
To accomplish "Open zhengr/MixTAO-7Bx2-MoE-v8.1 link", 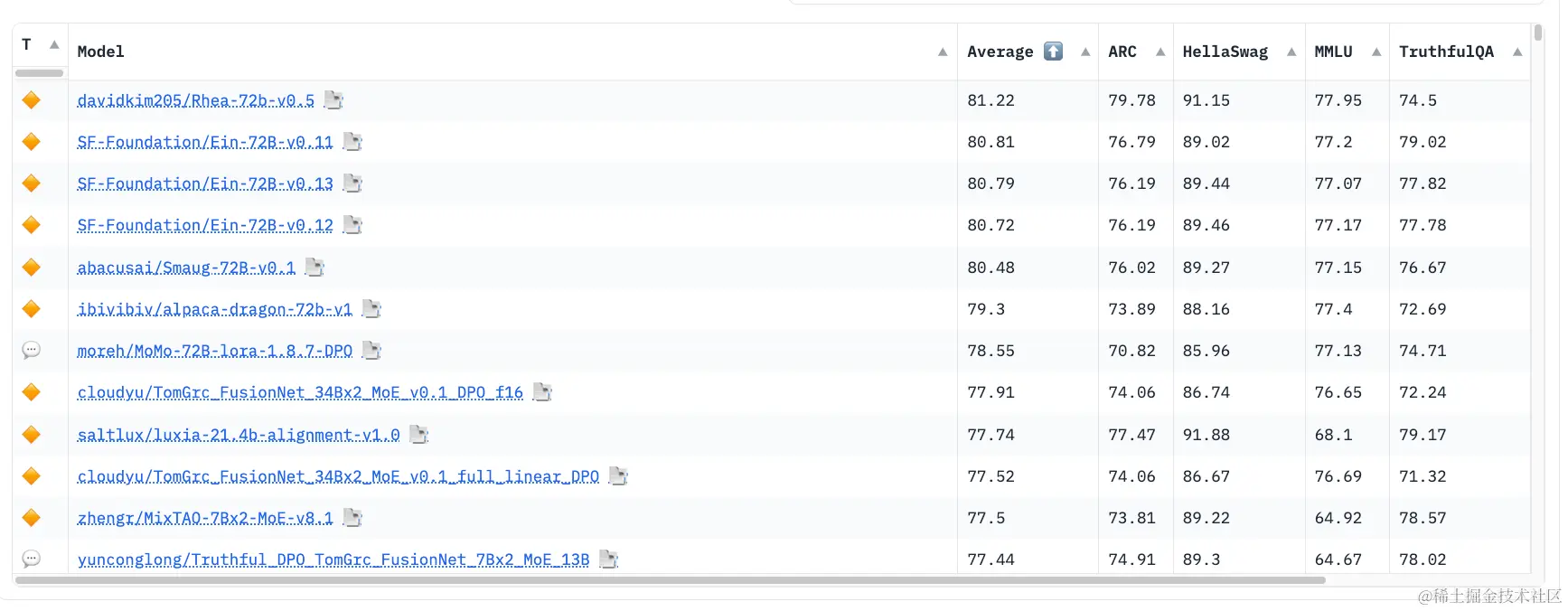I will (205, 518).
